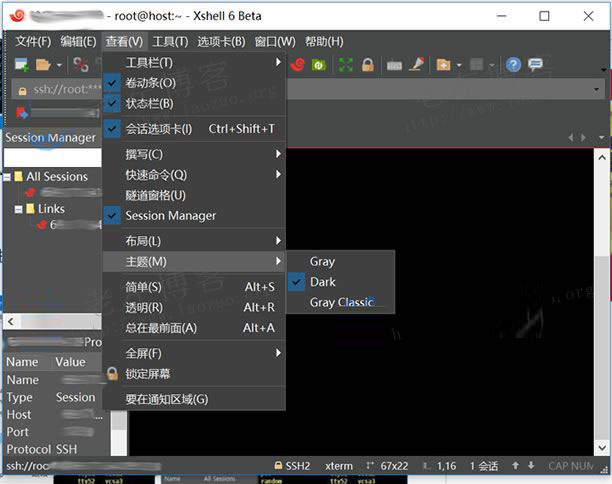Click the green Xftp toolbar icon

click(319, 65)
